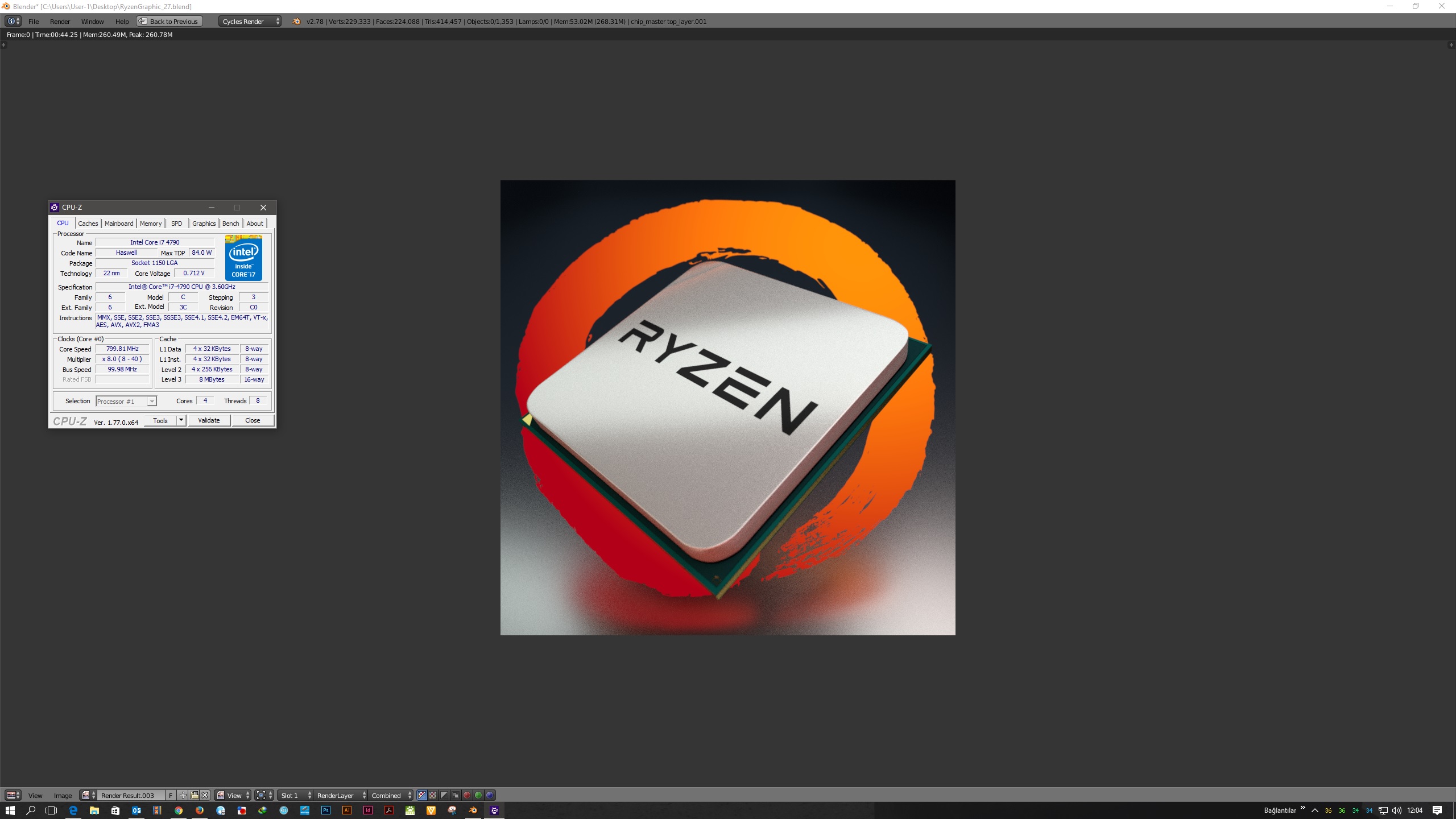Unlink the image with the X icon
1456x819 pixels.
click(205, 795)
